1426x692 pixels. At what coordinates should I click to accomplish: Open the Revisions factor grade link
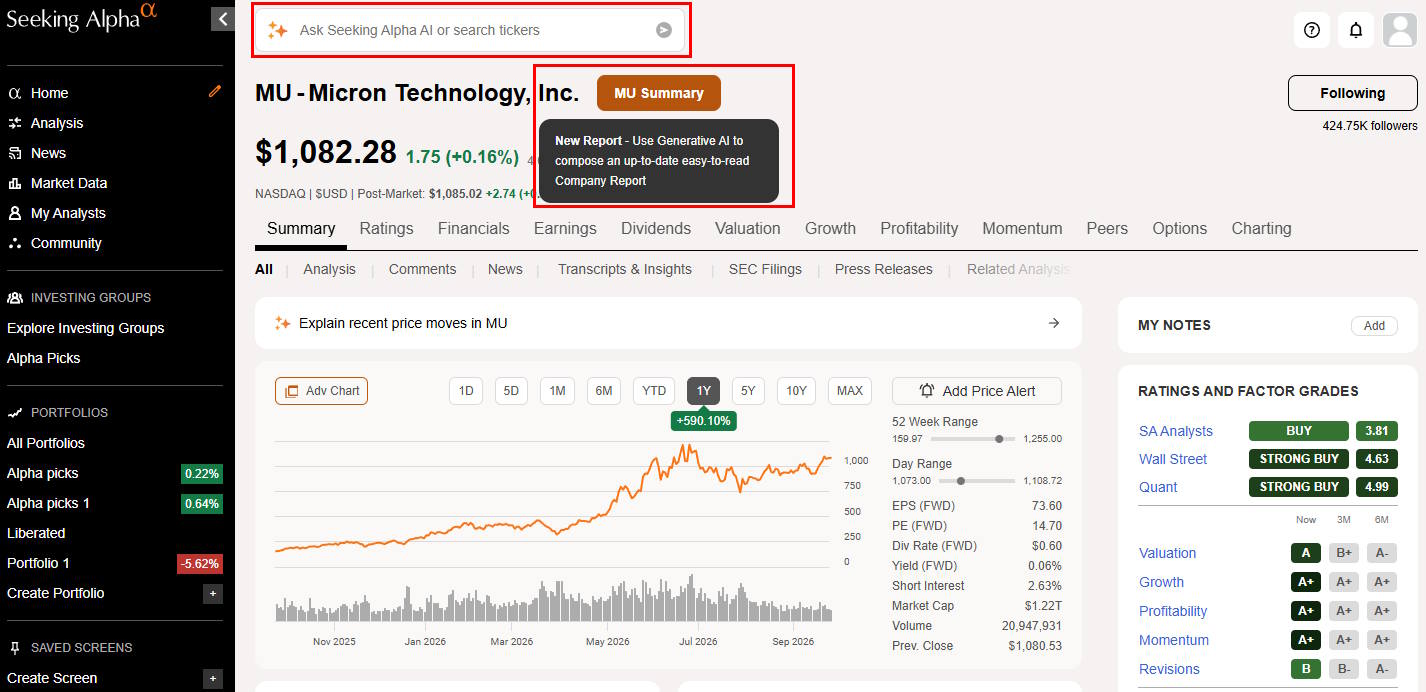(1169, 669)
